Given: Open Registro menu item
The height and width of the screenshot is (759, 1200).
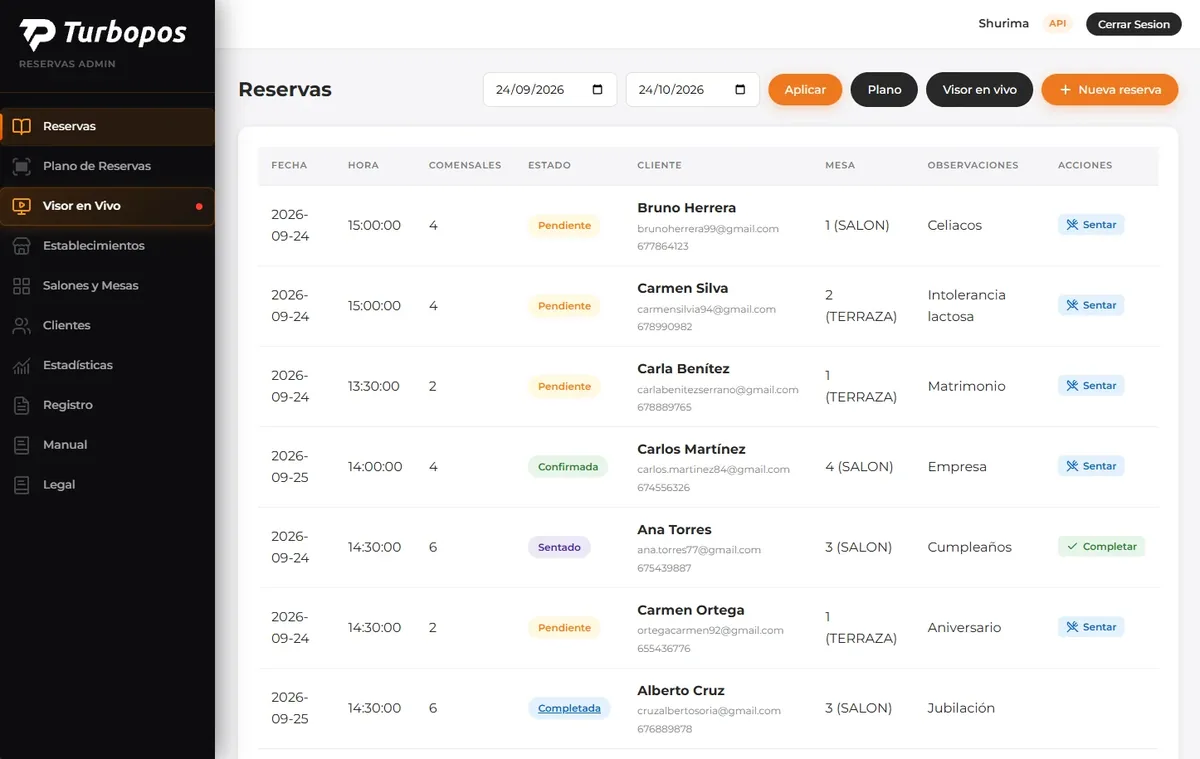Looking at the screenshot, I should (x=107, y=405).
